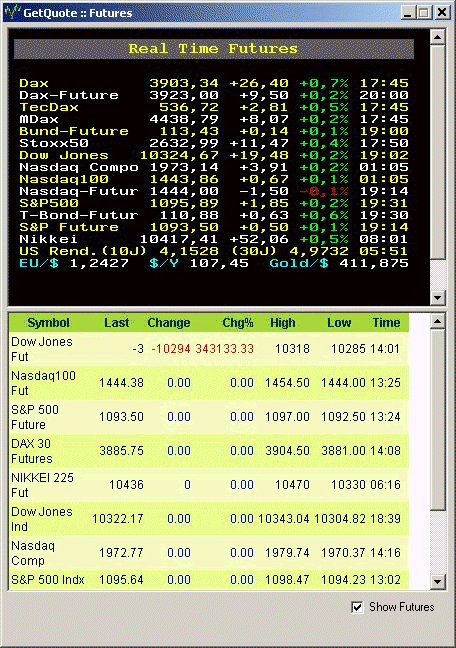Click the Low column header
Image resolution: width=456 pixels, height=648 pixels.
click(339, 323)
